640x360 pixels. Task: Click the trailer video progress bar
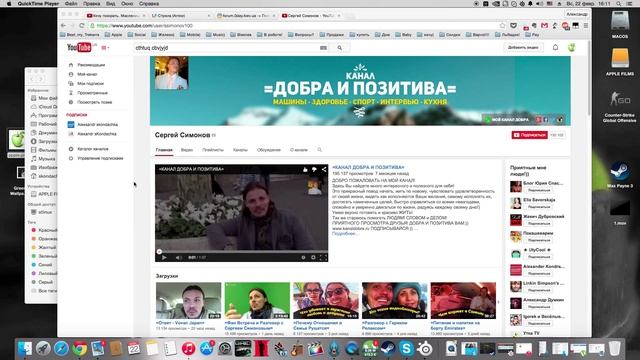242,251
